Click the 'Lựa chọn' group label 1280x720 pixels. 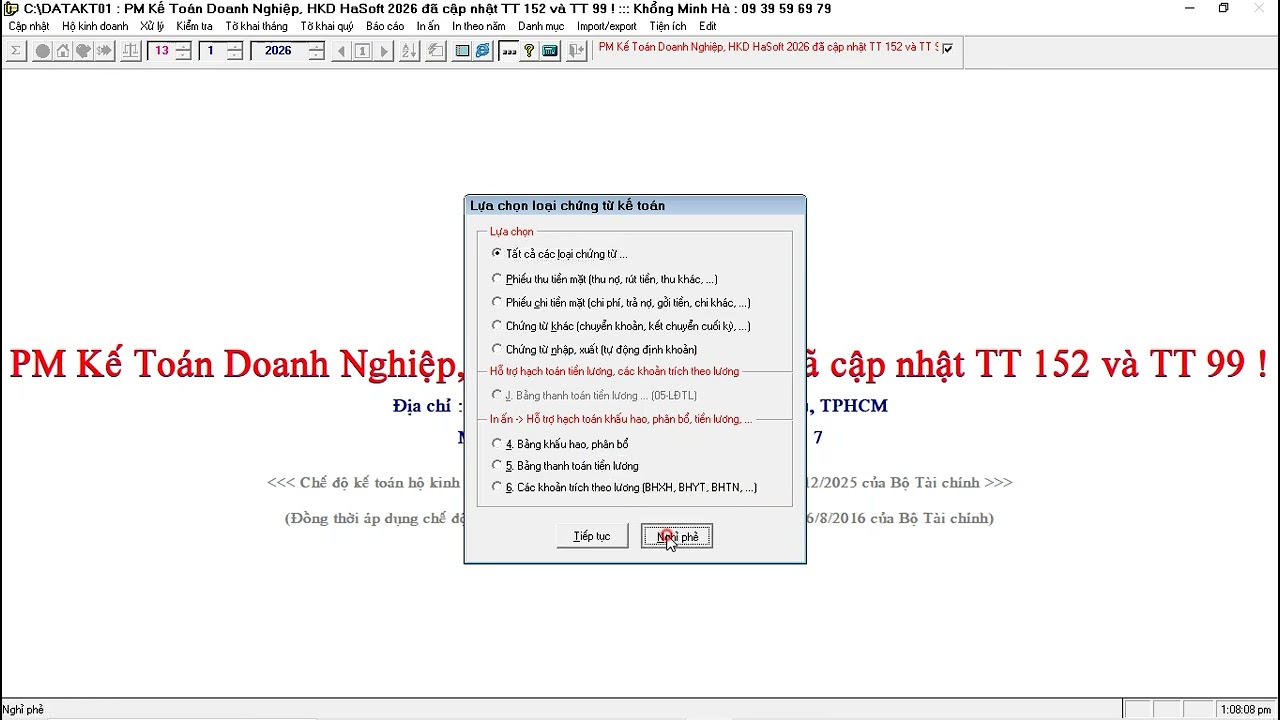pos(512,232)
